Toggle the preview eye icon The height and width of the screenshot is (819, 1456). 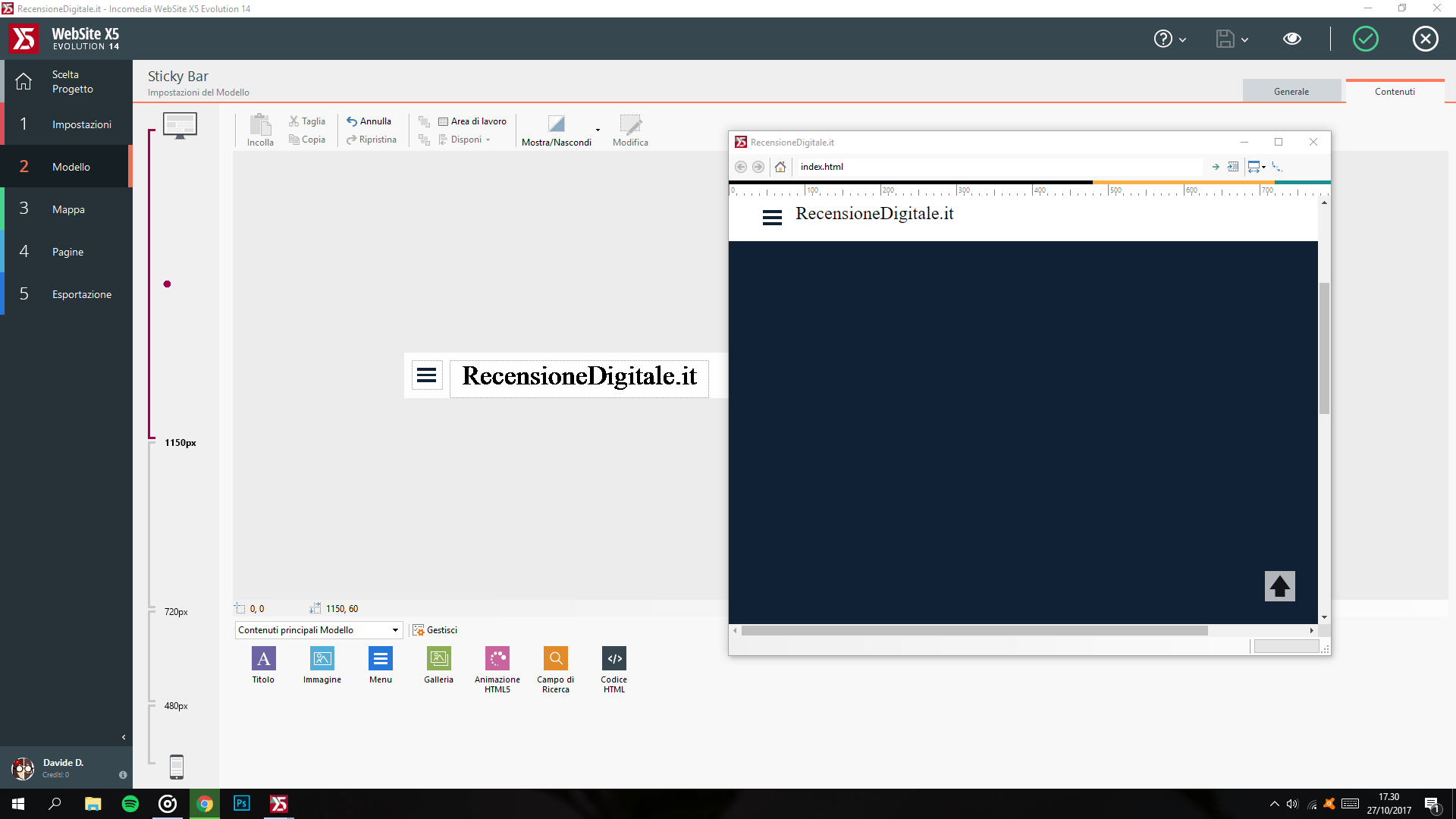tap(1292, 39)
